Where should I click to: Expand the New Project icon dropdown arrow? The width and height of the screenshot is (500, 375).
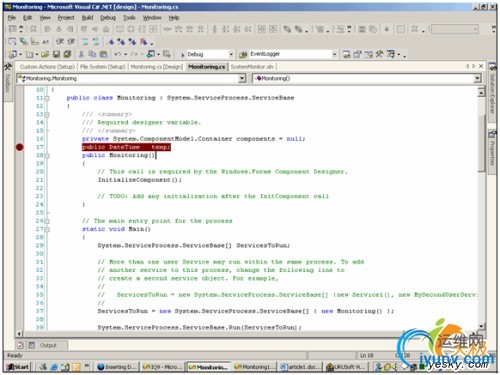[21, 54]
